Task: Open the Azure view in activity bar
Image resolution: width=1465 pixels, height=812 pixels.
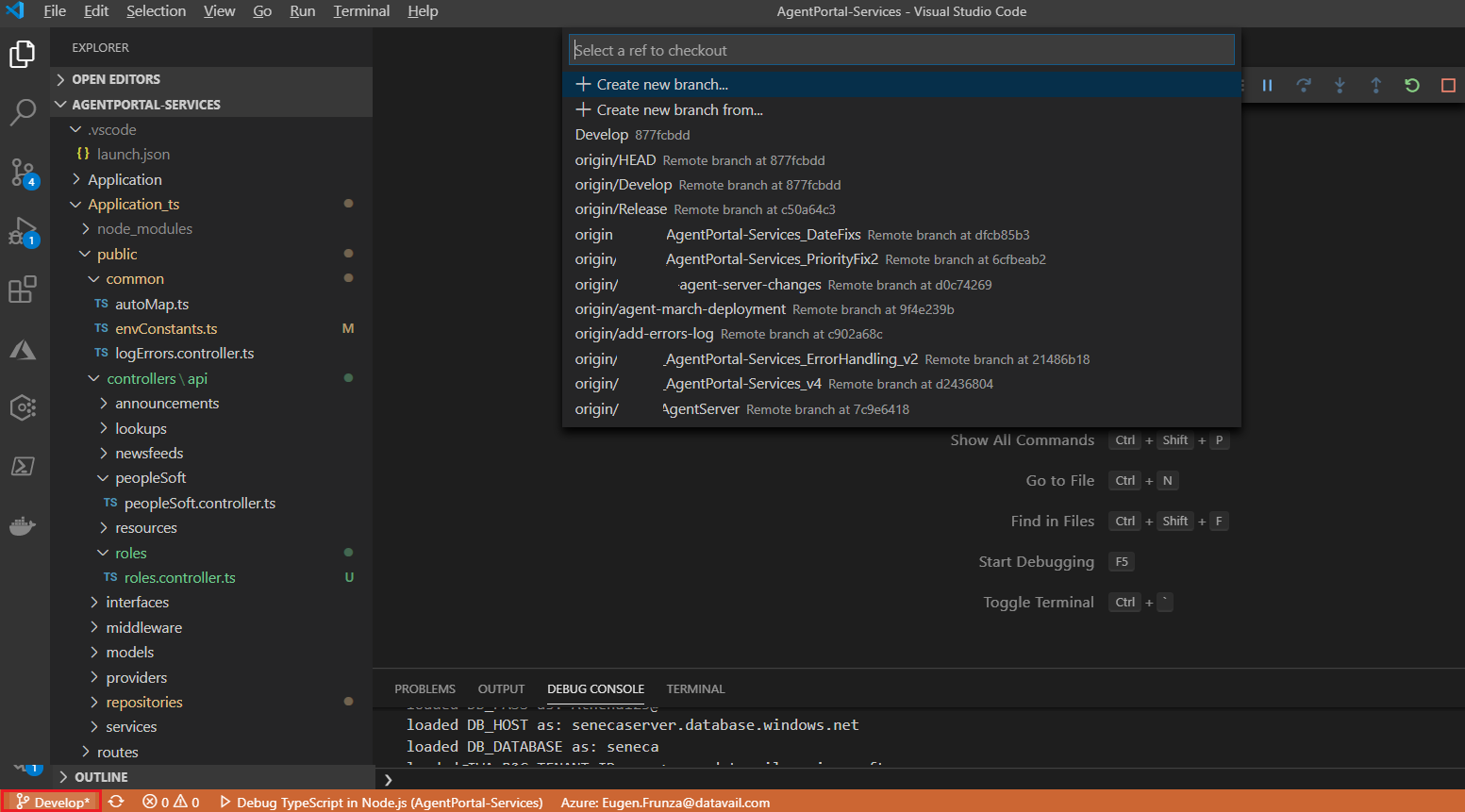Action: pyautogui.click(x=23, y=350)
